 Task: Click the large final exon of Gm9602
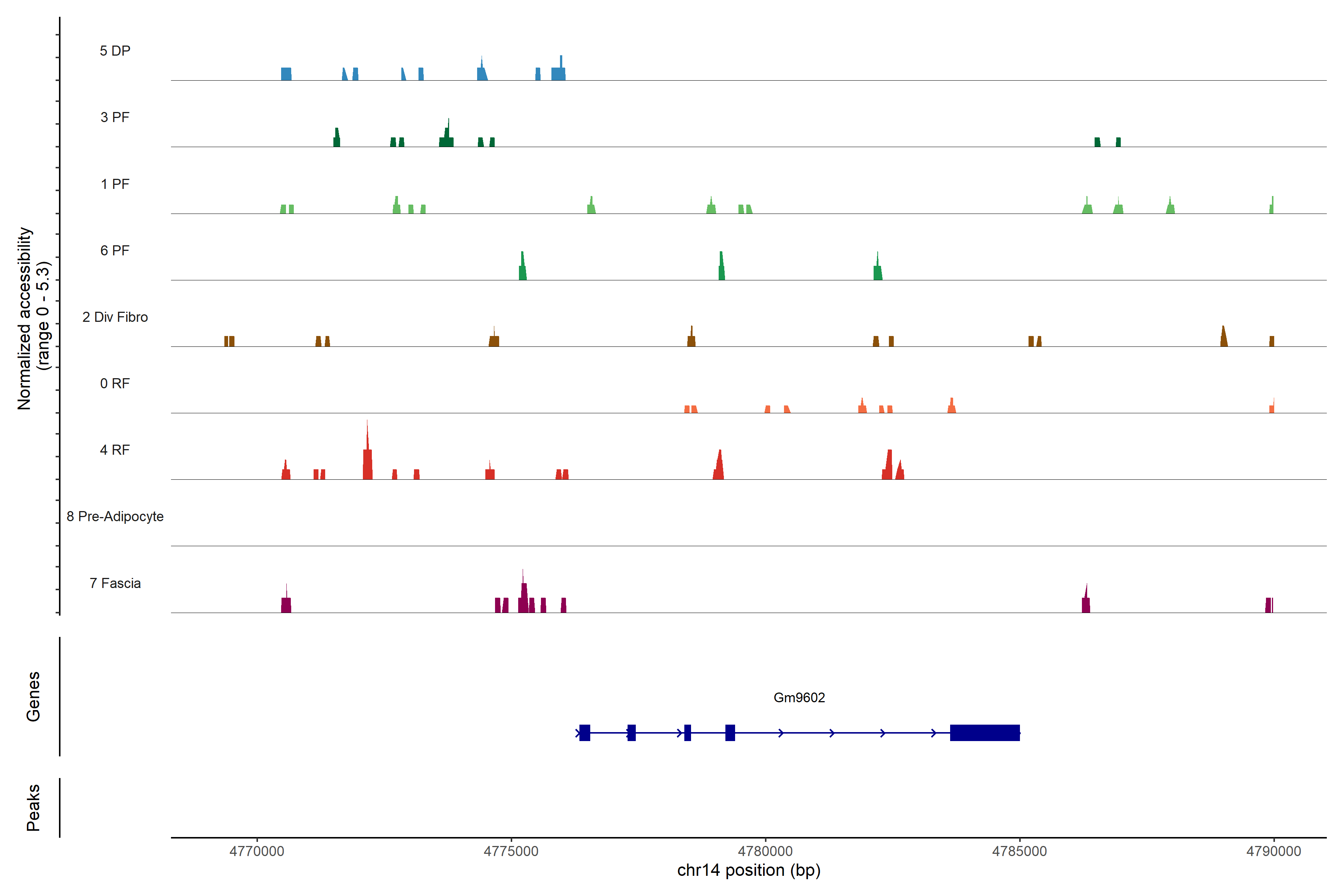tap(984, 732)
